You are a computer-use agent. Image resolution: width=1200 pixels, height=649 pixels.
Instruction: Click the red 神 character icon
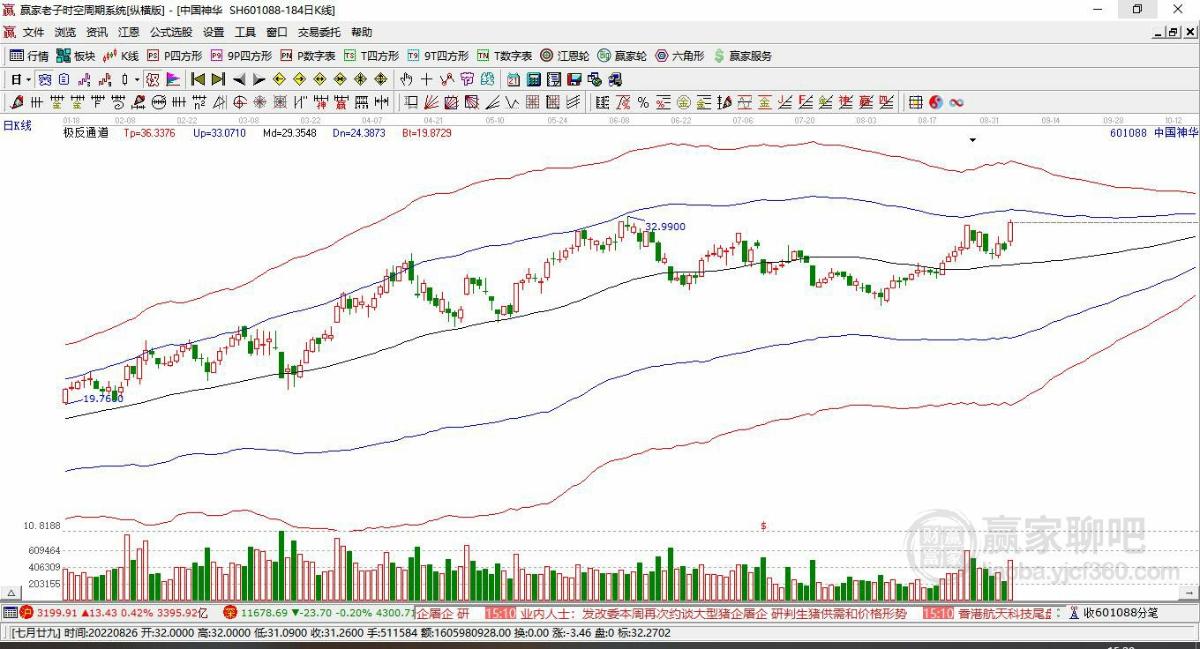click(319, 102)
